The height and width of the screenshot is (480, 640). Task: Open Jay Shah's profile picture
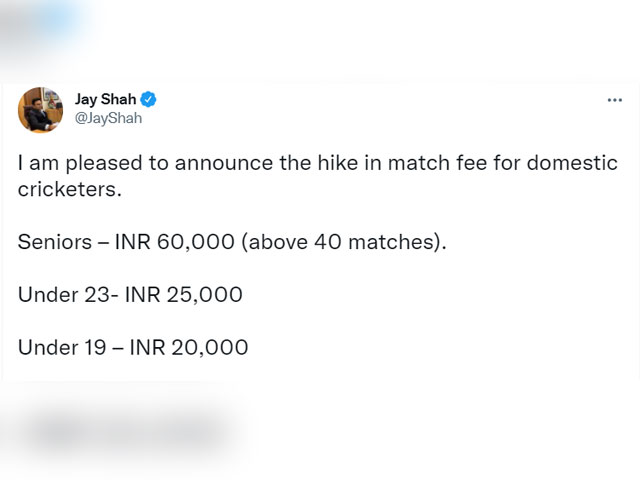[x=40, y=110]
